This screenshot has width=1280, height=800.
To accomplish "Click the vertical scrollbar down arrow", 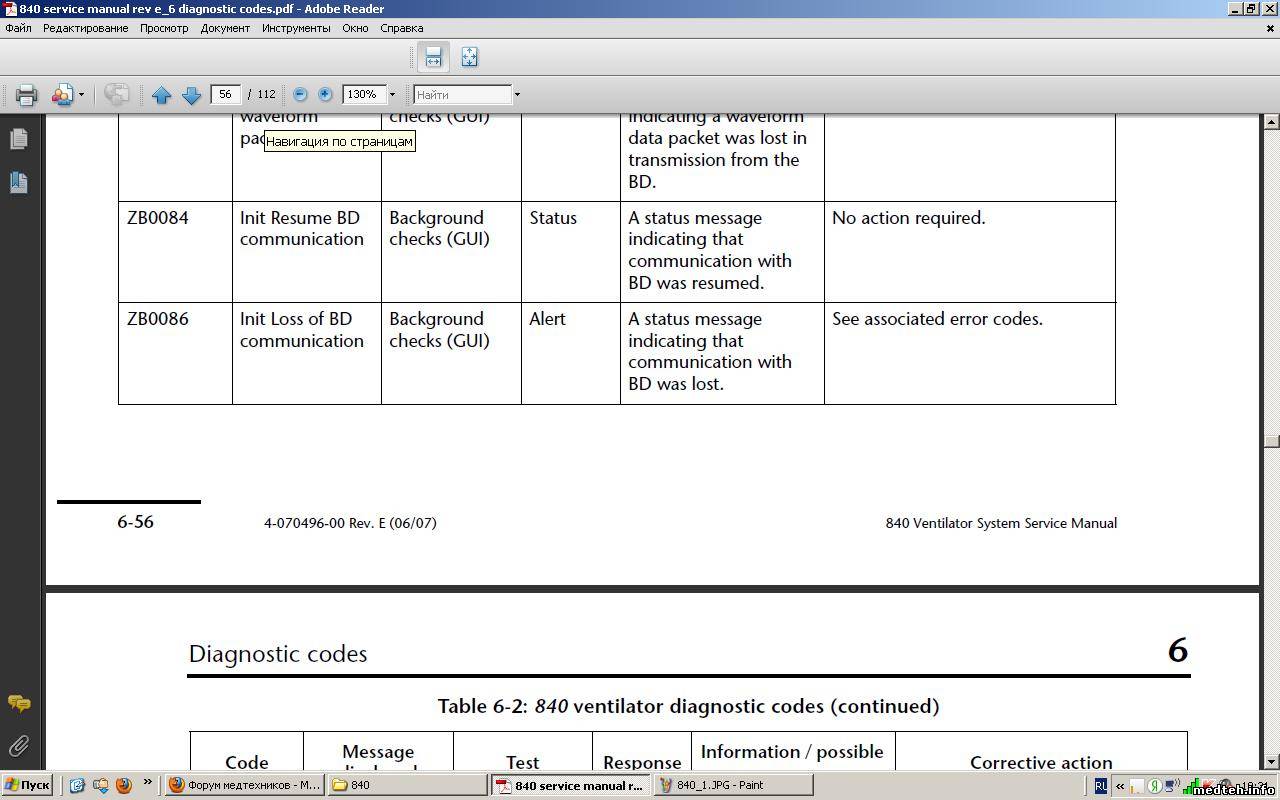I will pos(1271,762).
